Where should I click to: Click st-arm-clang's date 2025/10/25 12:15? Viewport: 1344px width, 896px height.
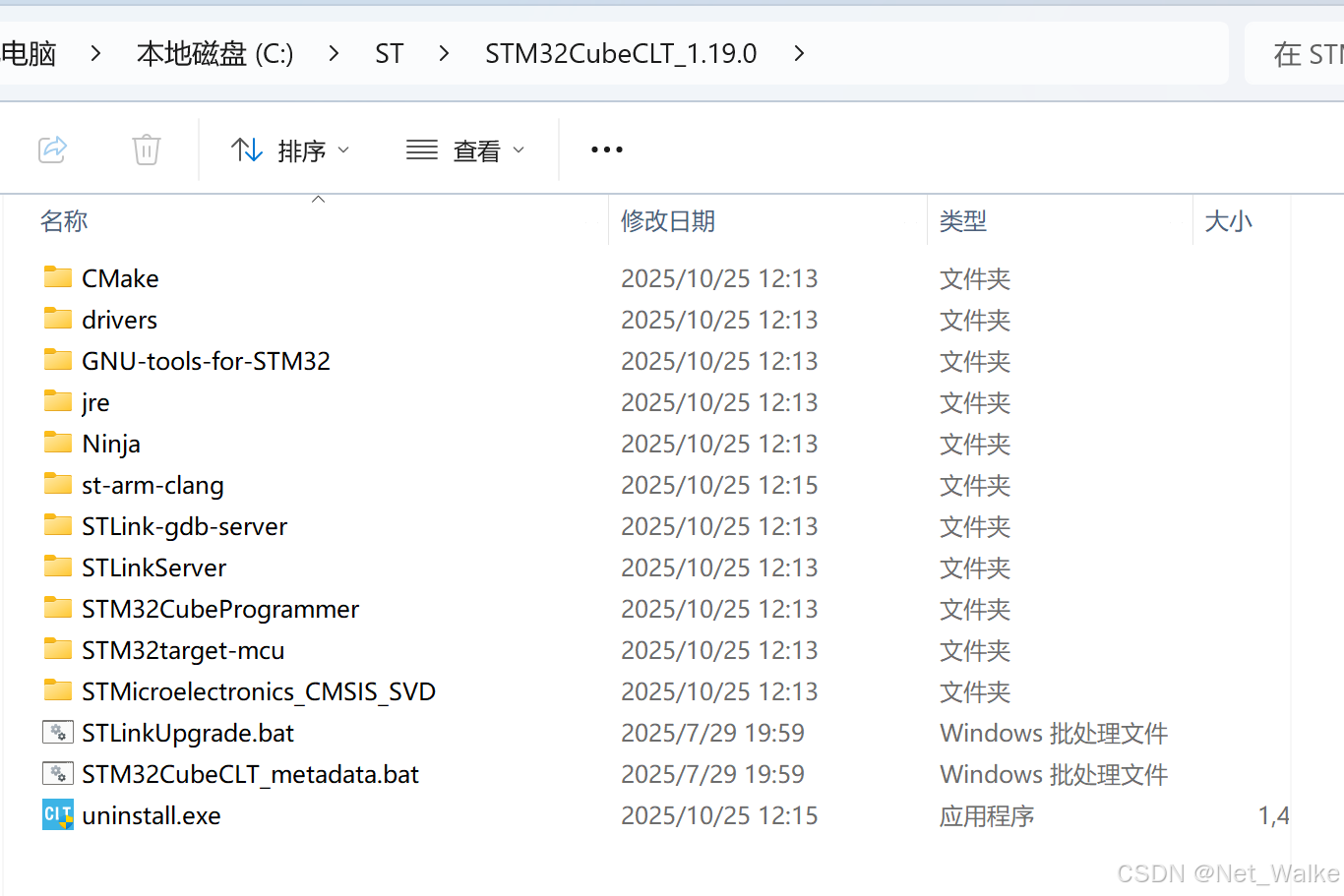(719, 485)
